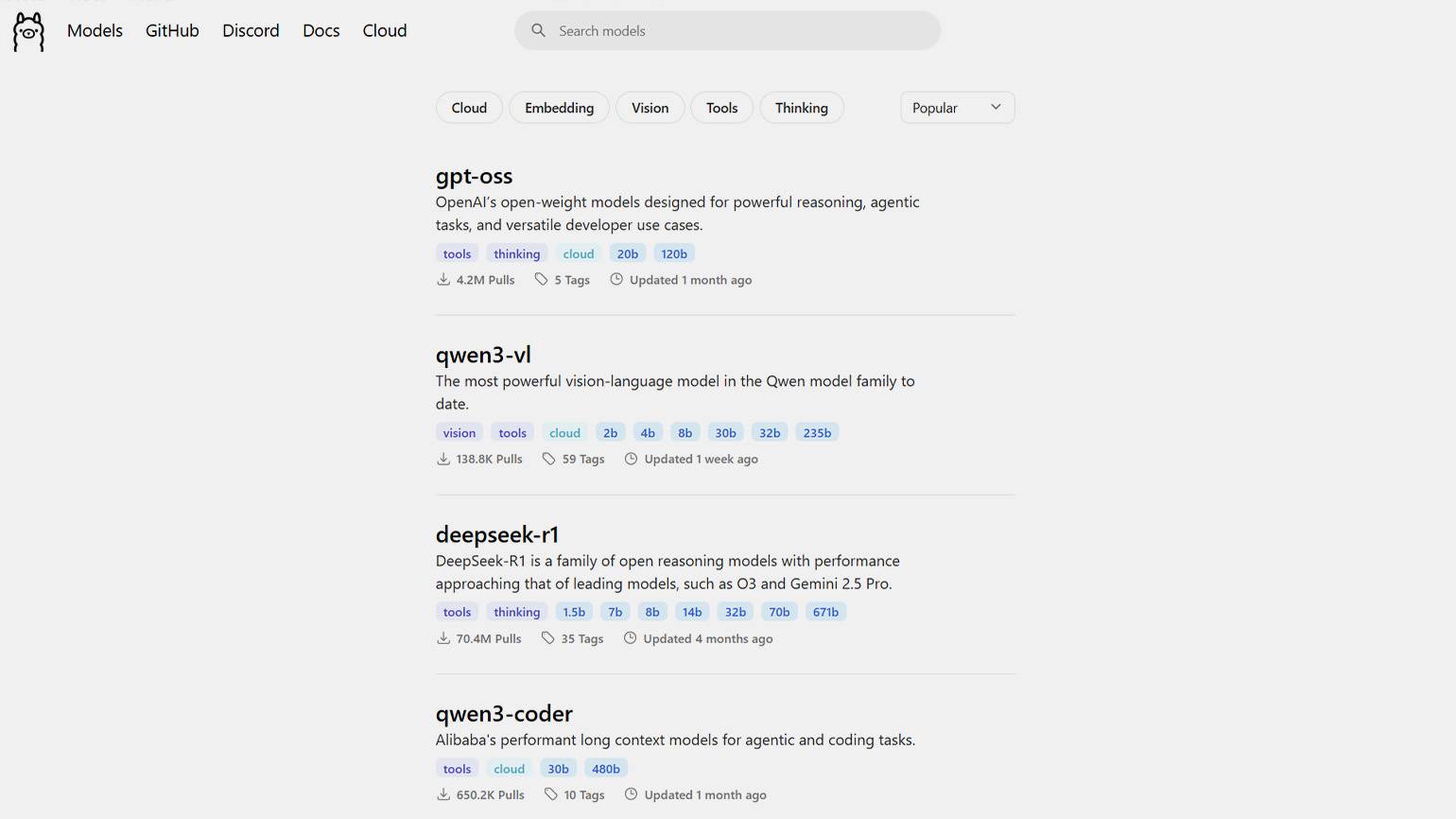1456x819 pixels.
Task: Toggle the Embedding filter chip
Action: click(x=559, y=108)
